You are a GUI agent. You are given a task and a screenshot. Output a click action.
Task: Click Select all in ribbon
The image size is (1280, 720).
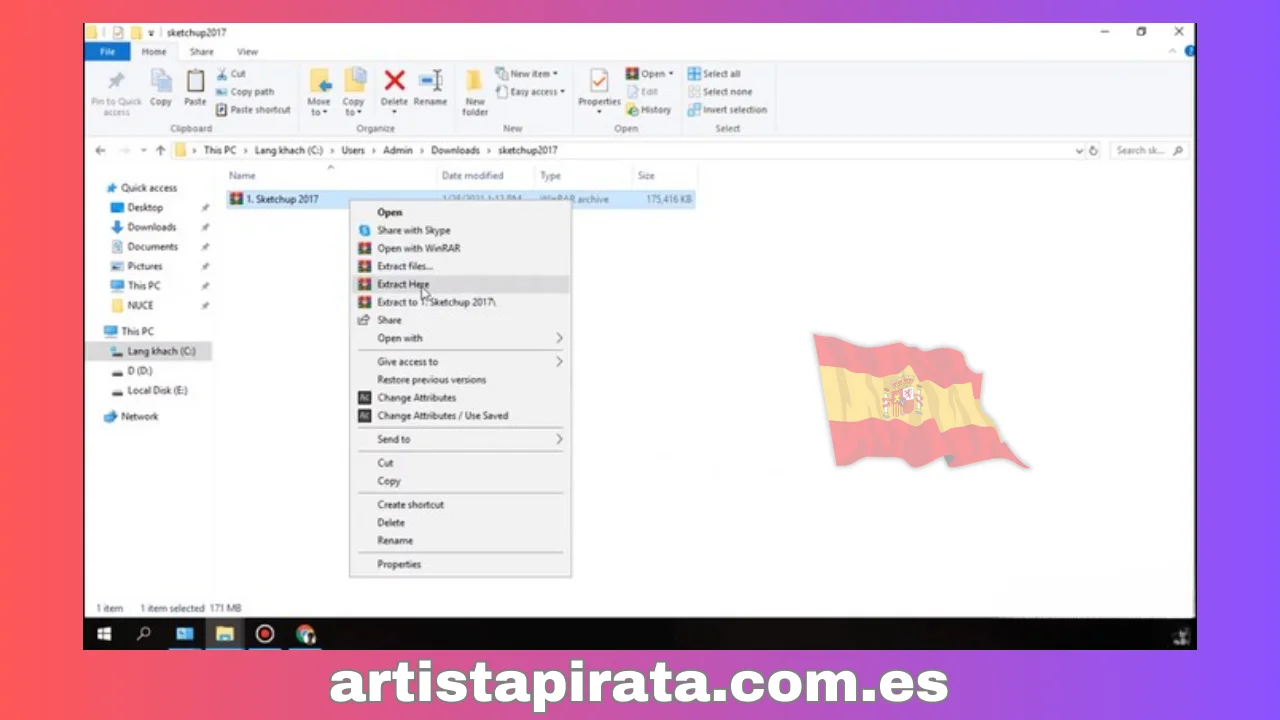714,74
